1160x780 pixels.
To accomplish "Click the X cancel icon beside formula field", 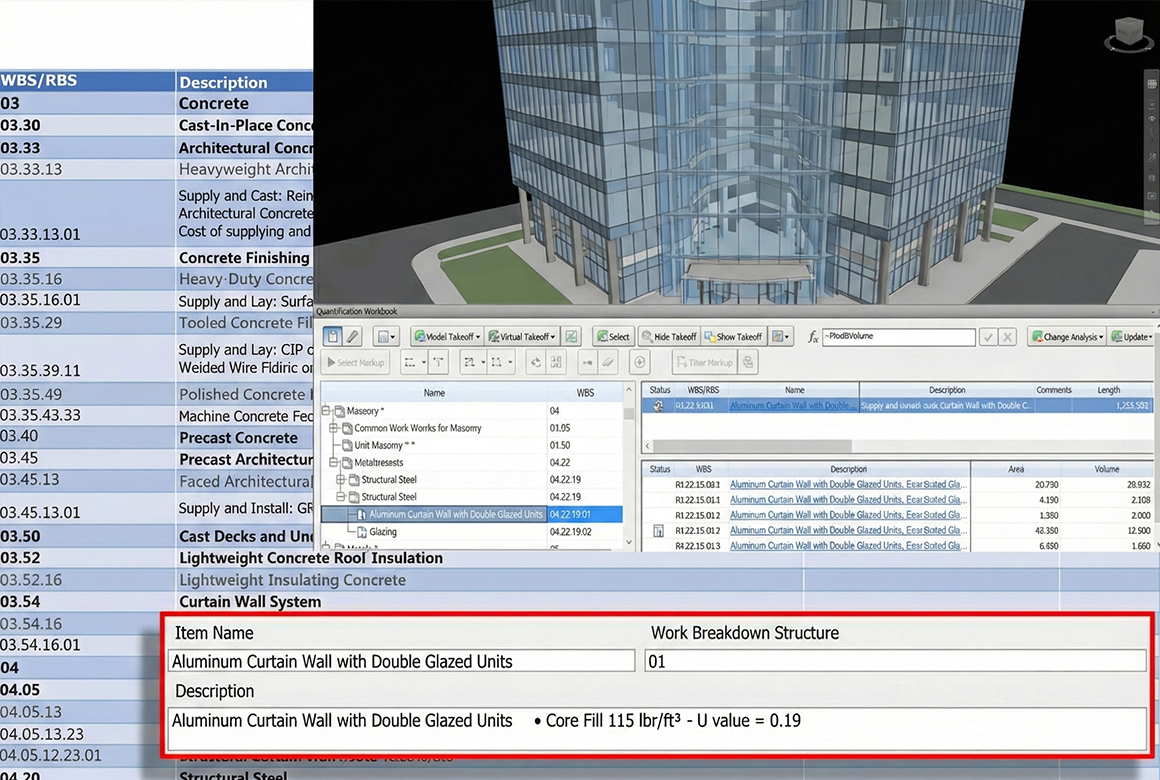I will tap(1008, 338).
